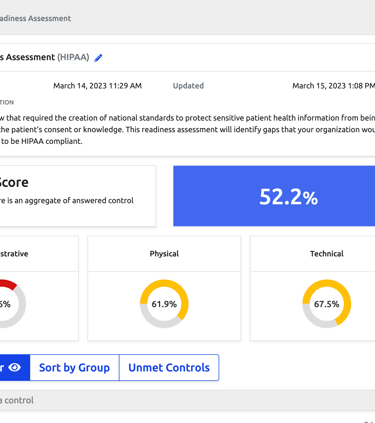The width and height of the screenshot is (375, 423).
Task: Click the created date March 14, 2023 11:29 AM
Action: click(97, 86)
